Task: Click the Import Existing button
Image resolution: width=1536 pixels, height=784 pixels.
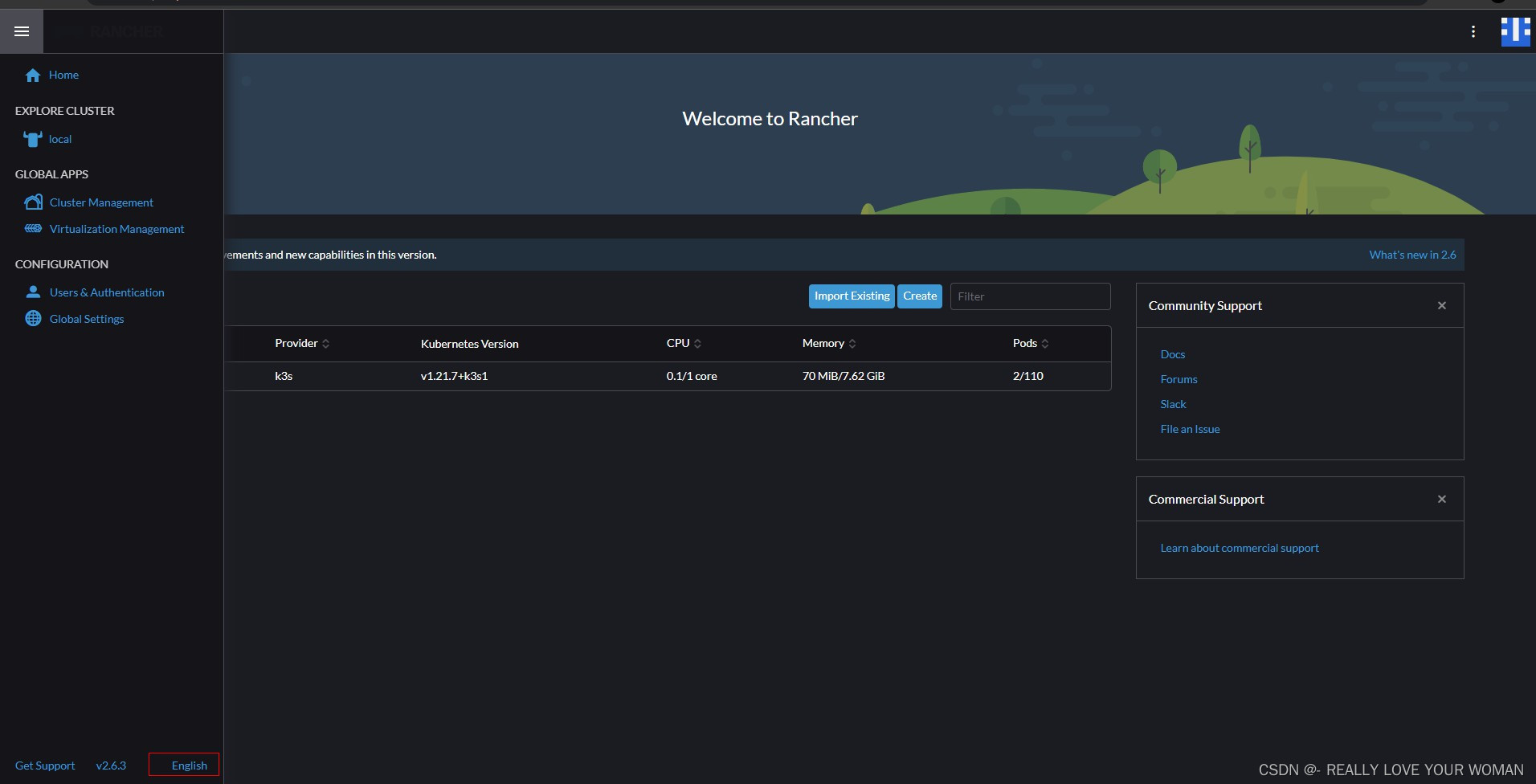Action: [x=852, y=296]
